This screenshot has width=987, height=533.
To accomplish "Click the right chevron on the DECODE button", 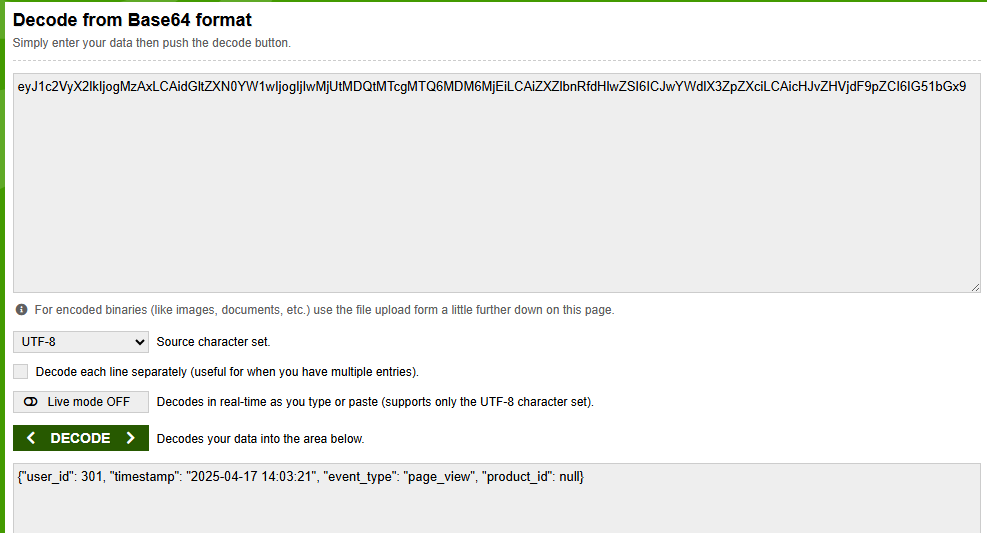I will tap(130, 438).
